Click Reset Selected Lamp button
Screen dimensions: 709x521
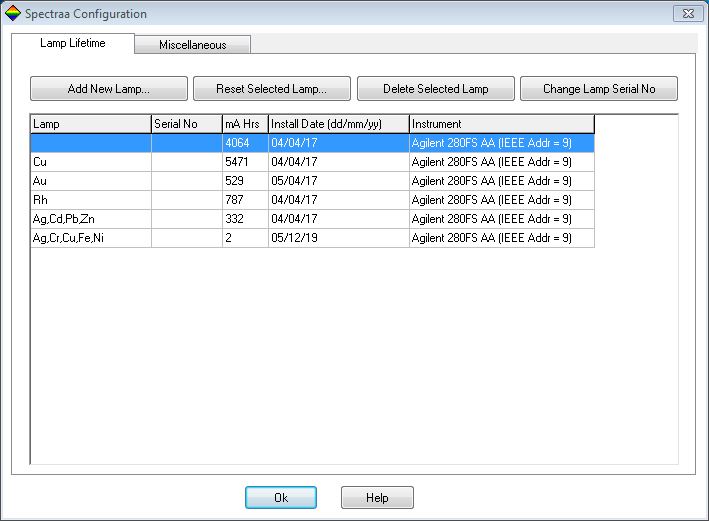pos(271,89)
